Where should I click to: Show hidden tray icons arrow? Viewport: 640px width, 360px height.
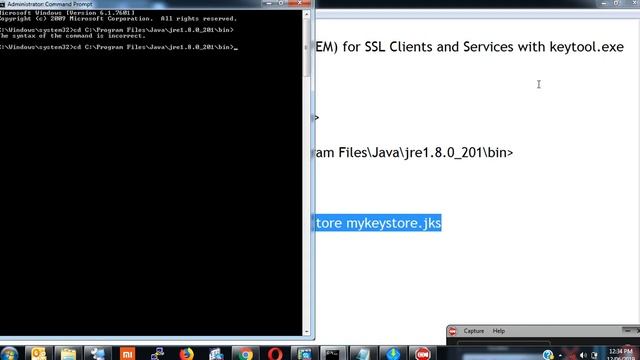560,356
